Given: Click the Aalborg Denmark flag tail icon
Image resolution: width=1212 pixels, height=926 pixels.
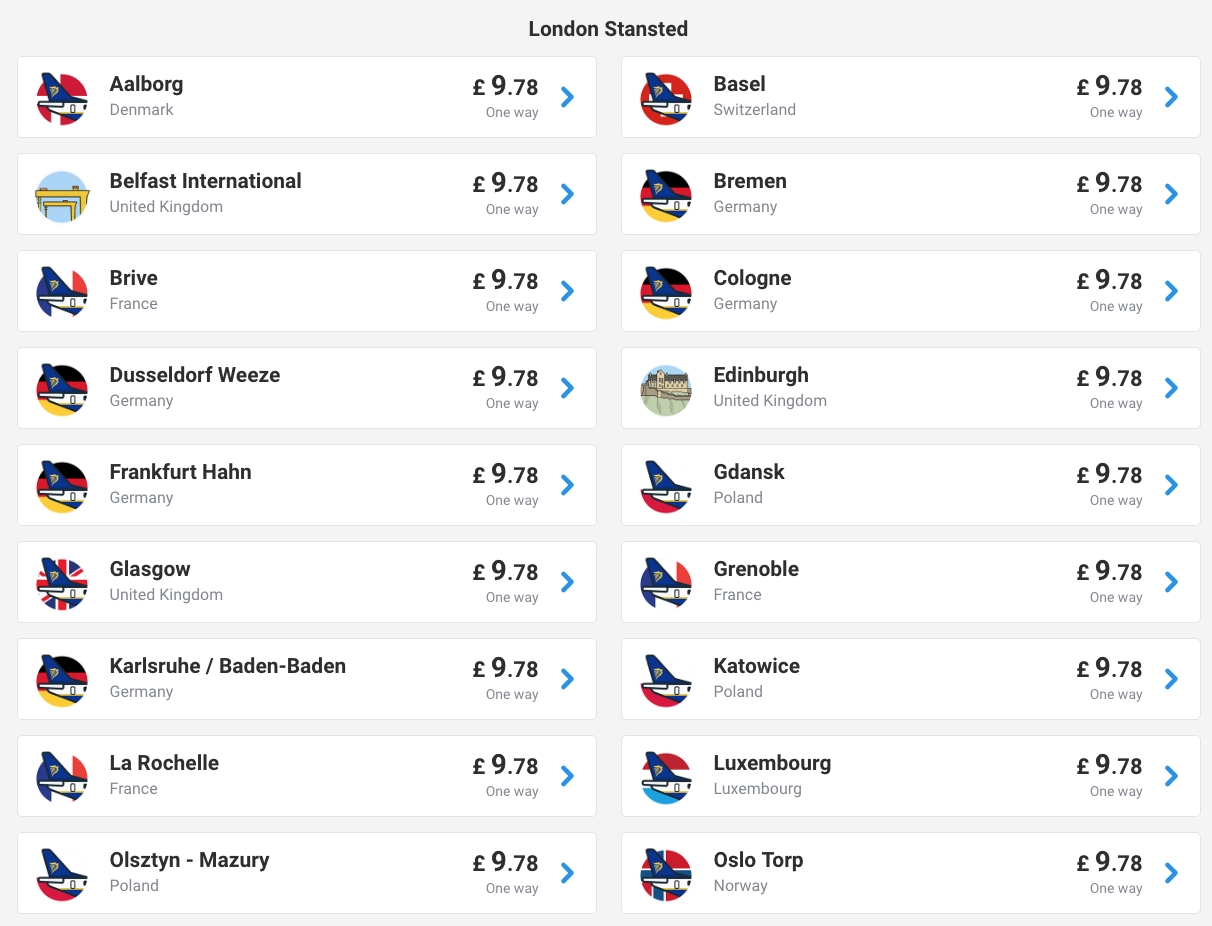Looking at the screenshot, I should point(62,98).
